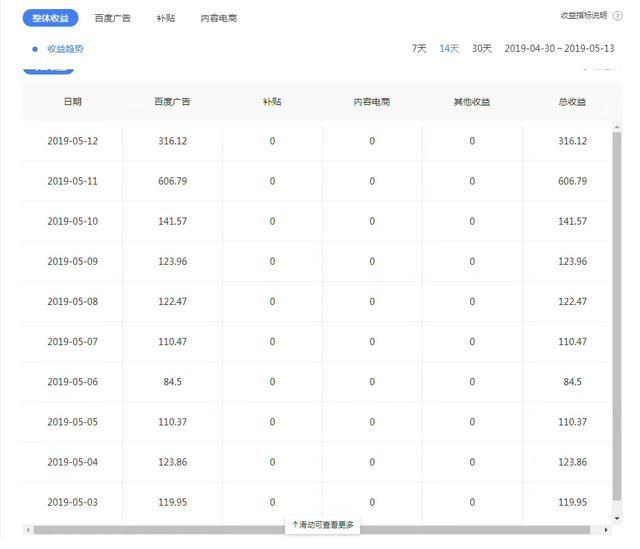Select date cell 2019-05-04
This screenshot has height=549, width=640.
[x=73, y=462]
